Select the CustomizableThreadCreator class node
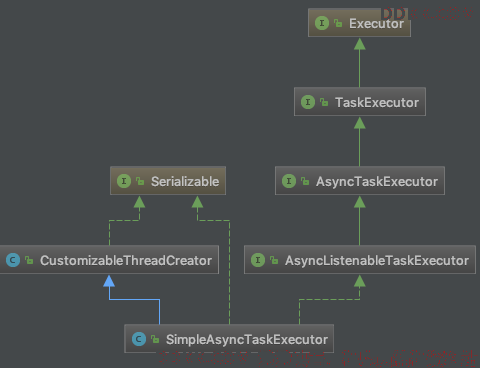Screen dimensions: 480x368 coord(109,260)
